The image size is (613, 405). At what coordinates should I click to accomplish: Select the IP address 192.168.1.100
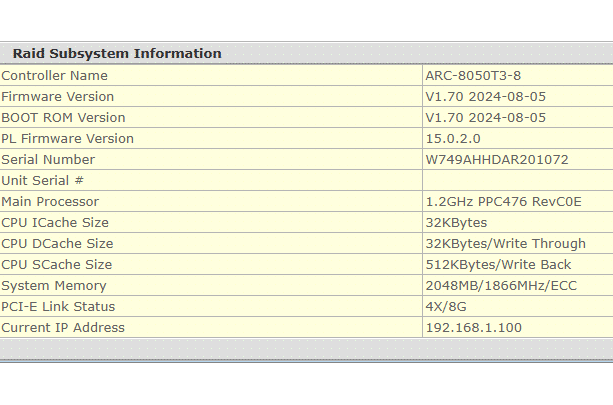pyautogui.click(x=473, y=328)
